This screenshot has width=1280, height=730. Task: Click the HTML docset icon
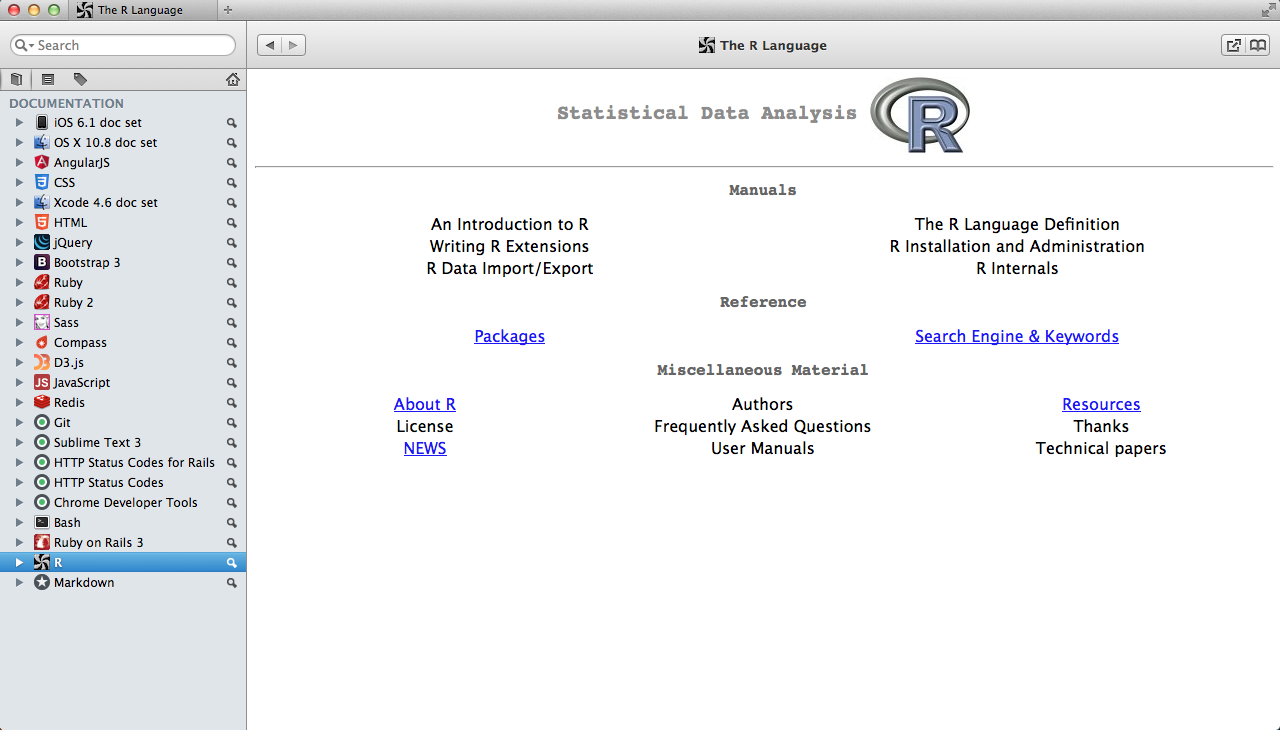(x=41, y=222)
